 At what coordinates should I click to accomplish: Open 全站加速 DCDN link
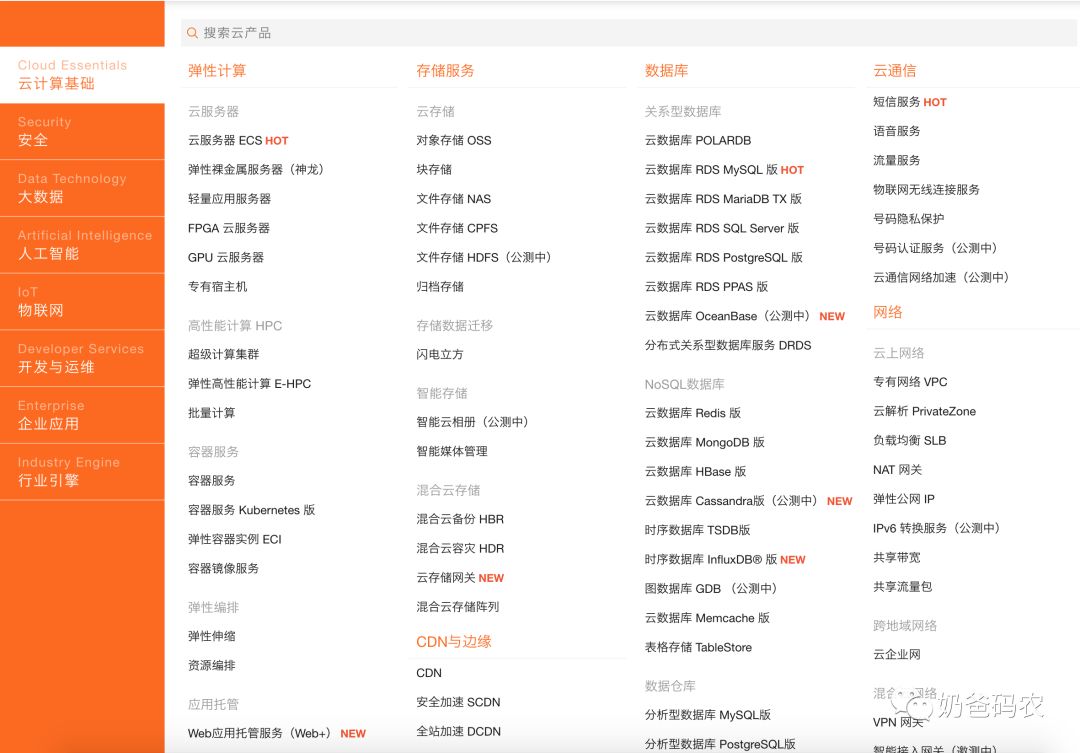click(458, 732)
